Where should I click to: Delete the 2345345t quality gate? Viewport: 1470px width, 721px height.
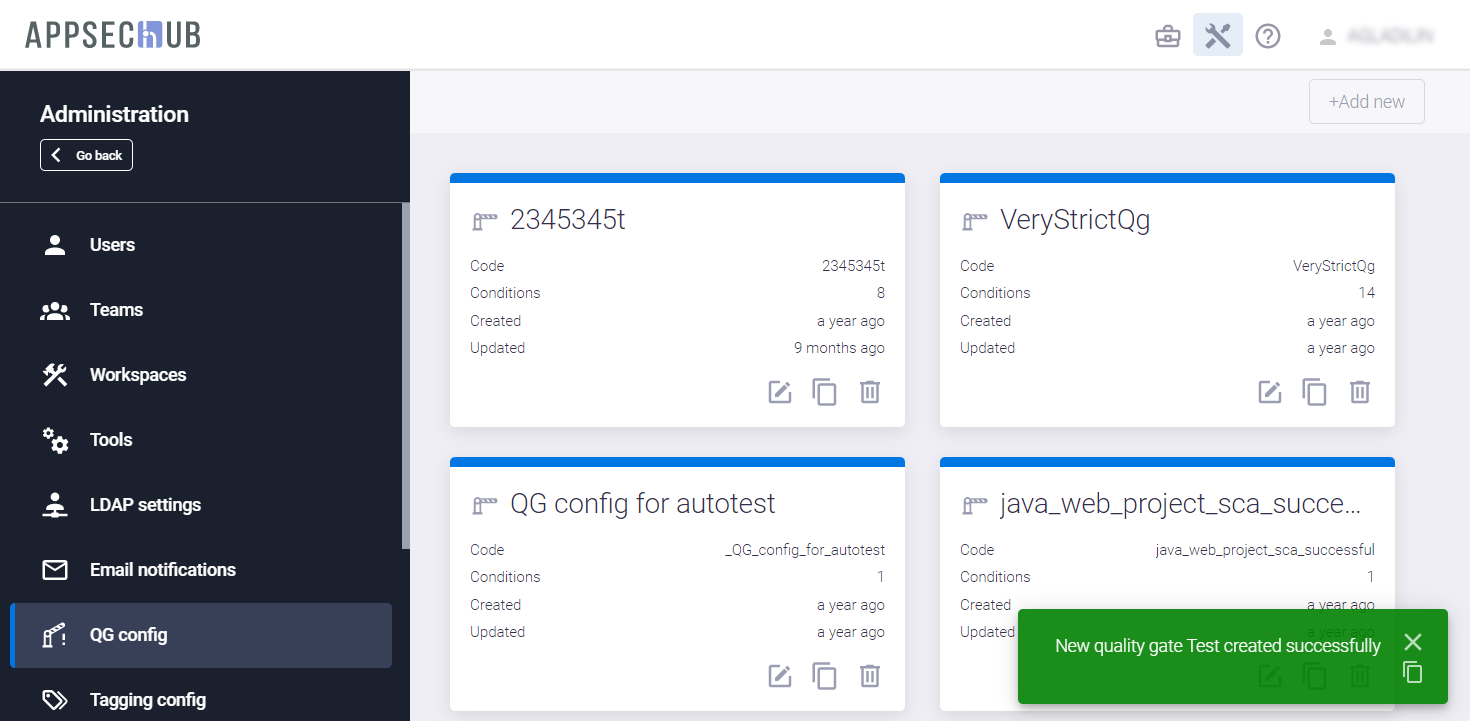click(x=870, y=392)
